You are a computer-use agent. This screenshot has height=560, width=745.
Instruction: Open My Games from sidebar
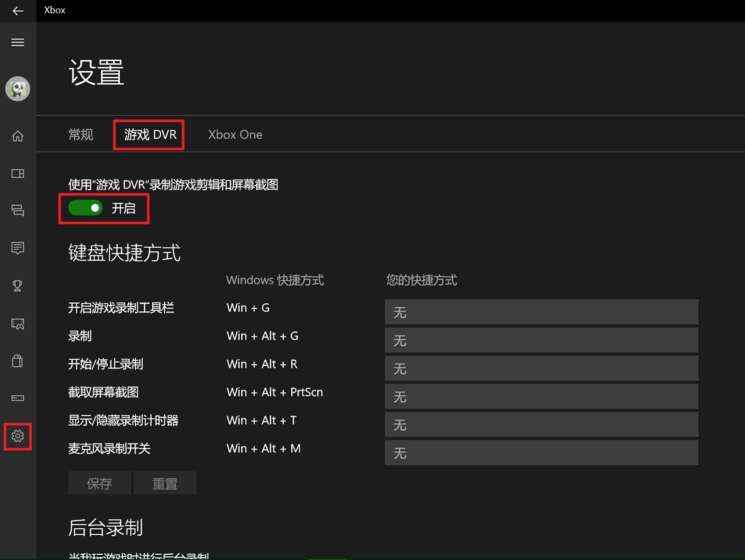point(17,173)
